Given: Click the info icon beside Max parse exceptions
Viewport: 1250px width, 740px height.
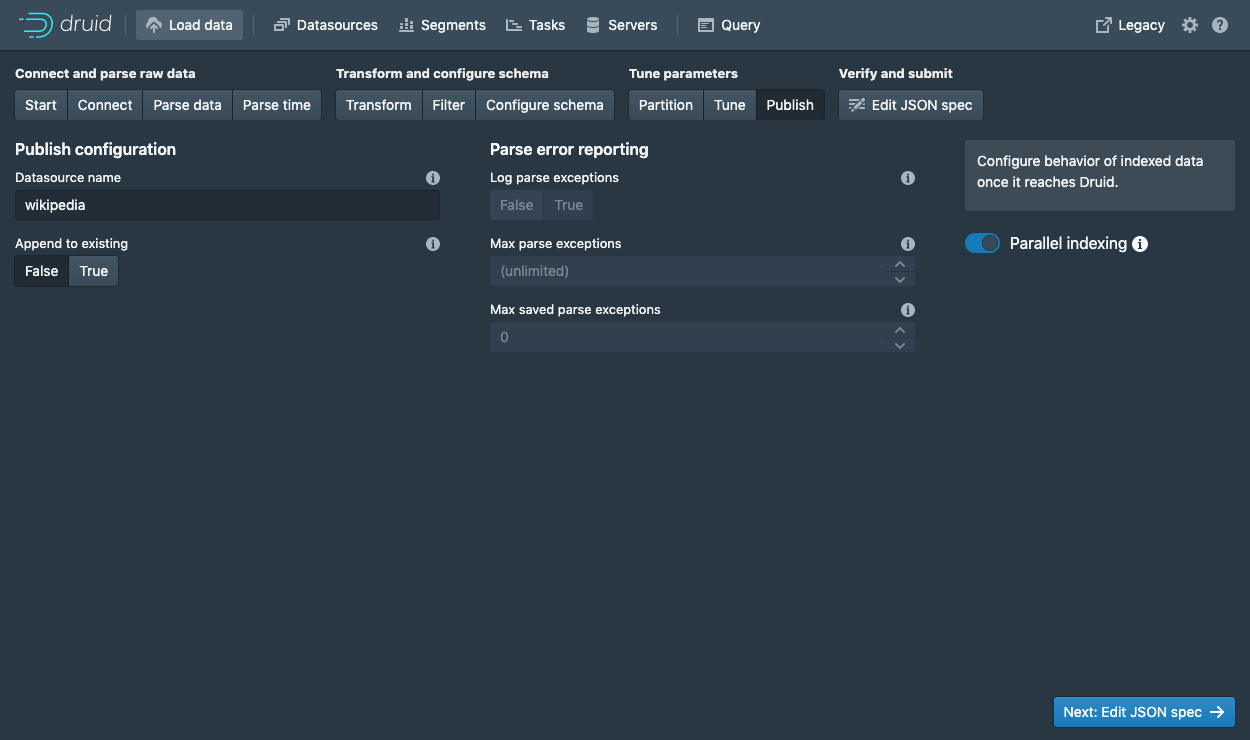Looking at the screenshot, I should click(x=908, y=244).
